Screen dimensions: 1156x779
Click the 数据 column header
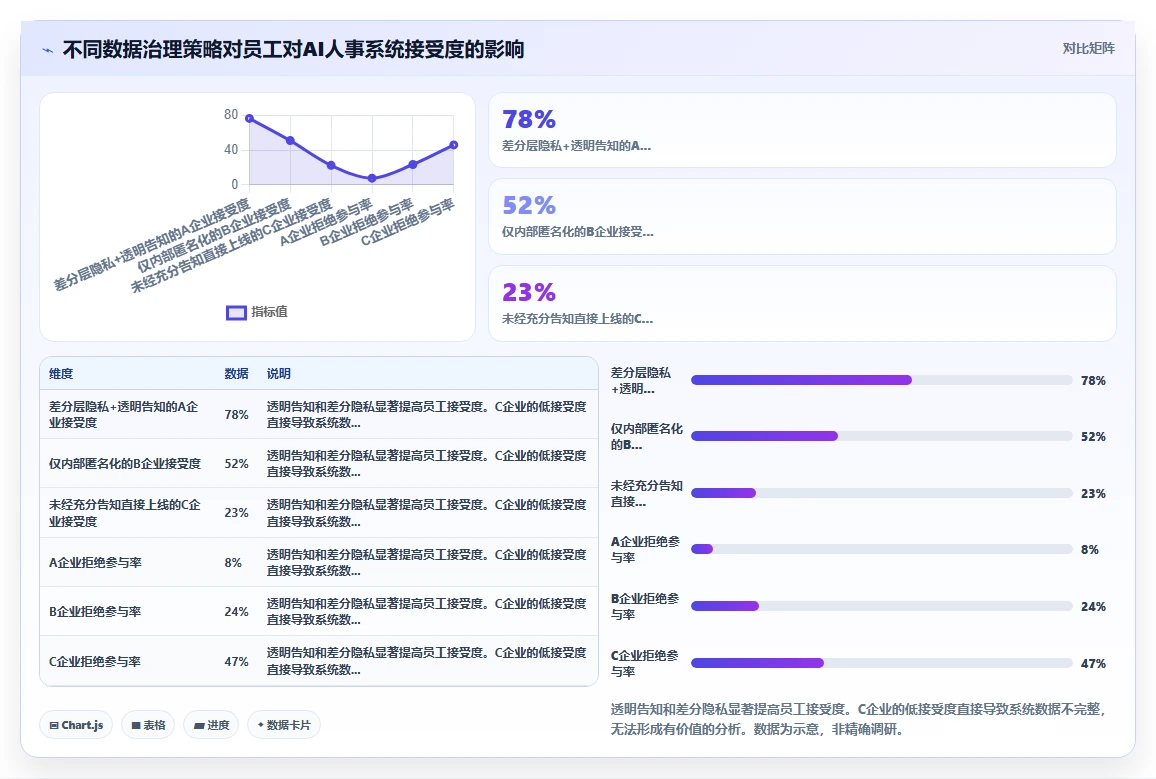236,374
